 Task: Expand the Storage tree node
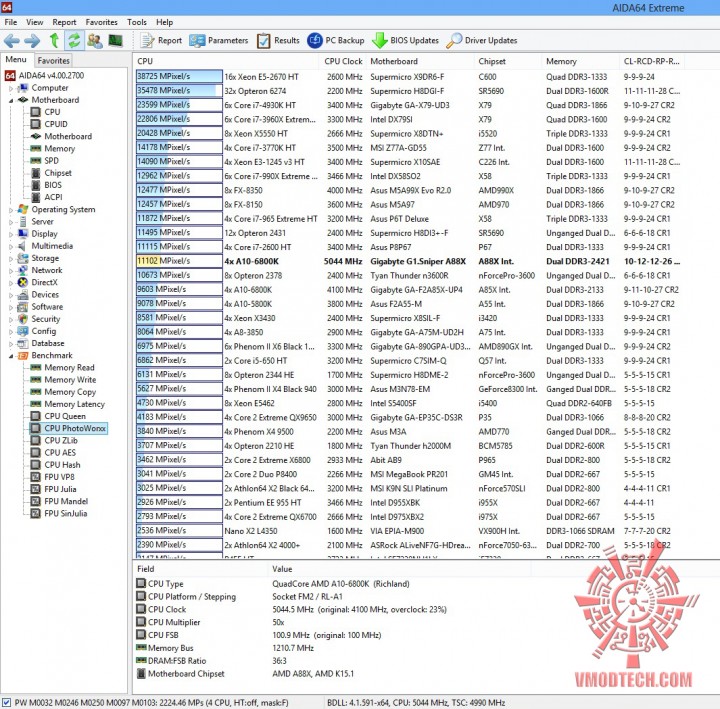(x=11, y=259)
